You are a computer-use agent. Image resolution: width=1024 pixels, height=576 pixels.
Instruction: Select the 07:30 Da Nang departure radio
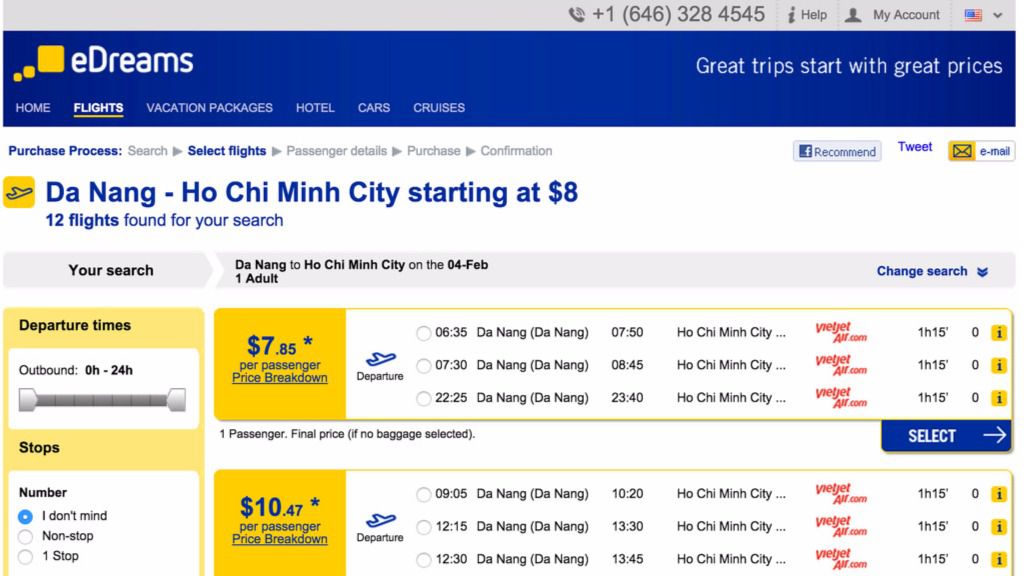pos(424,366)
